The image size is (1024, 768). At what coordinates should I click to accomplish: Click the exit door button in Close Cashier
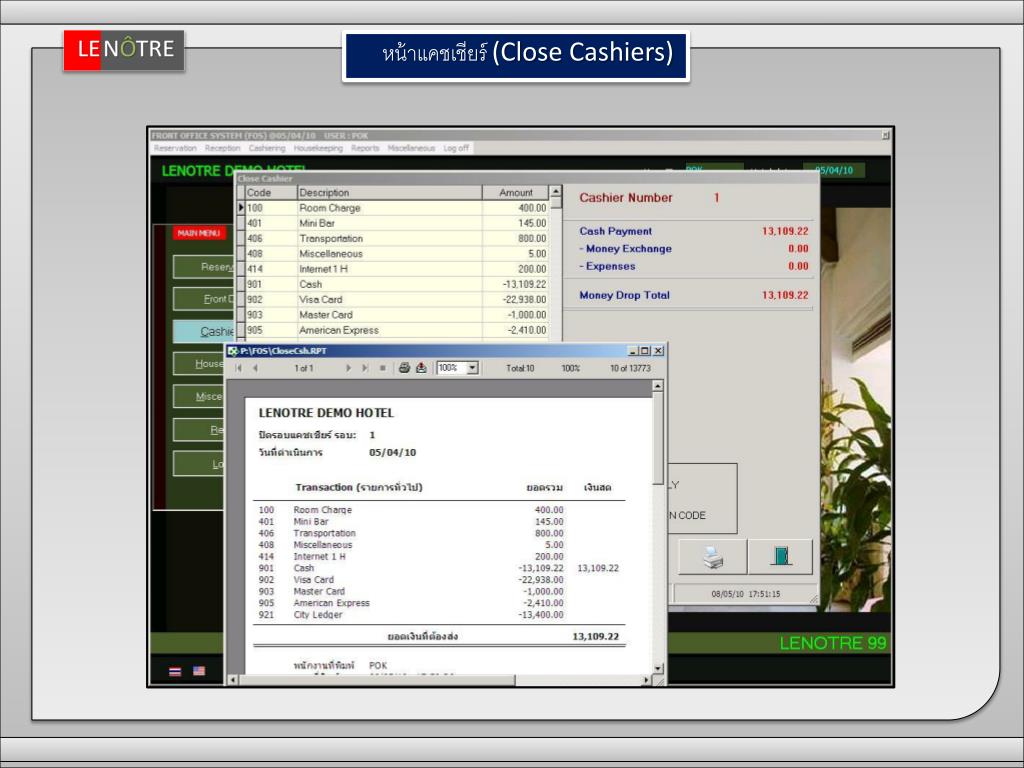tap(780, 556)
